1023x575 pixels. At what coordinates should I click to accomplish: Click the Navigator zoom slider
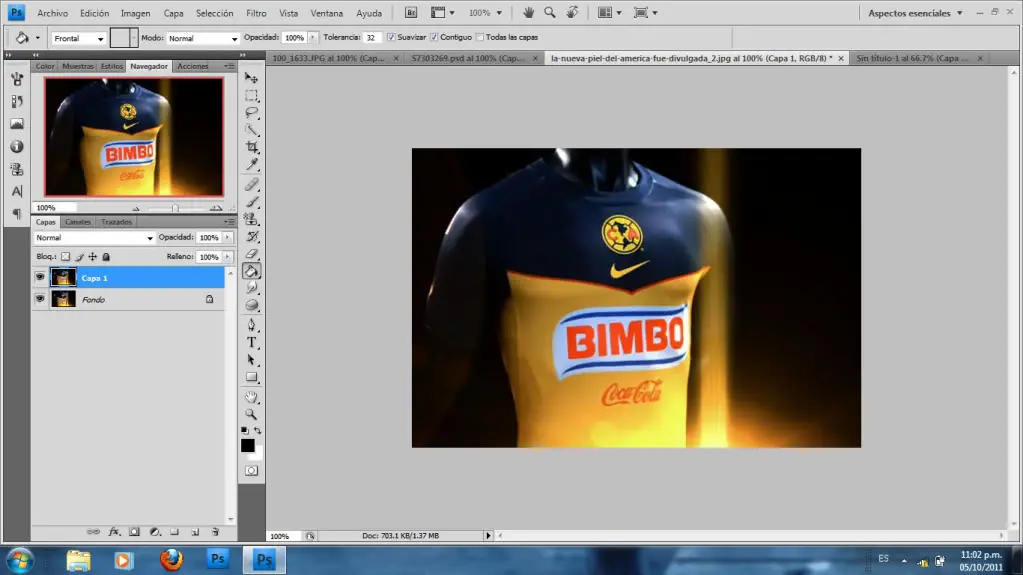point(175,208)
